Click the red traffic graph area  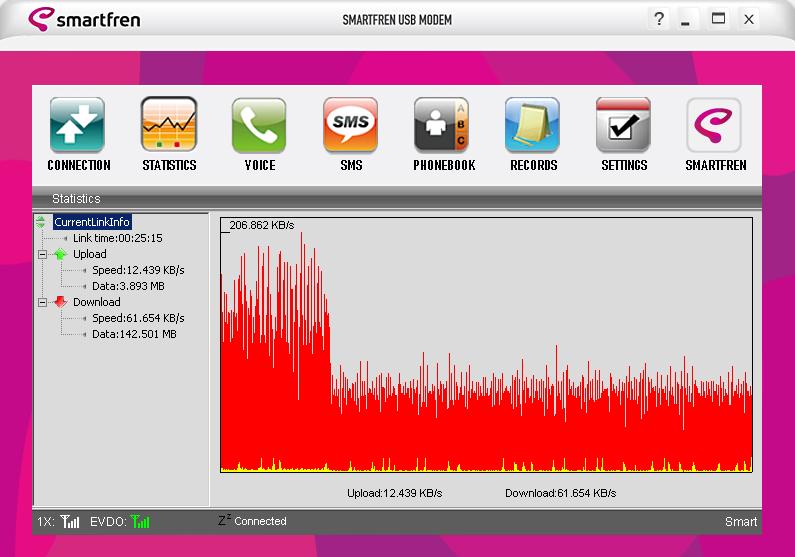click(486, 345)
